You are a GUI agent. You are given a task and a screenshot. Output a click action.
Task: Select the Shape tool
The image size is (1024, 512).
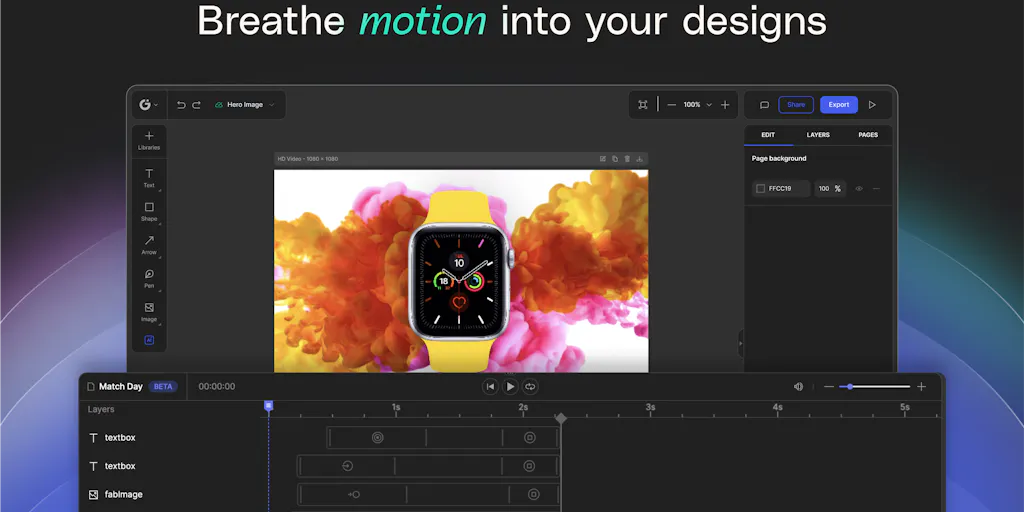pyautogui.click(x=149, y=211)
